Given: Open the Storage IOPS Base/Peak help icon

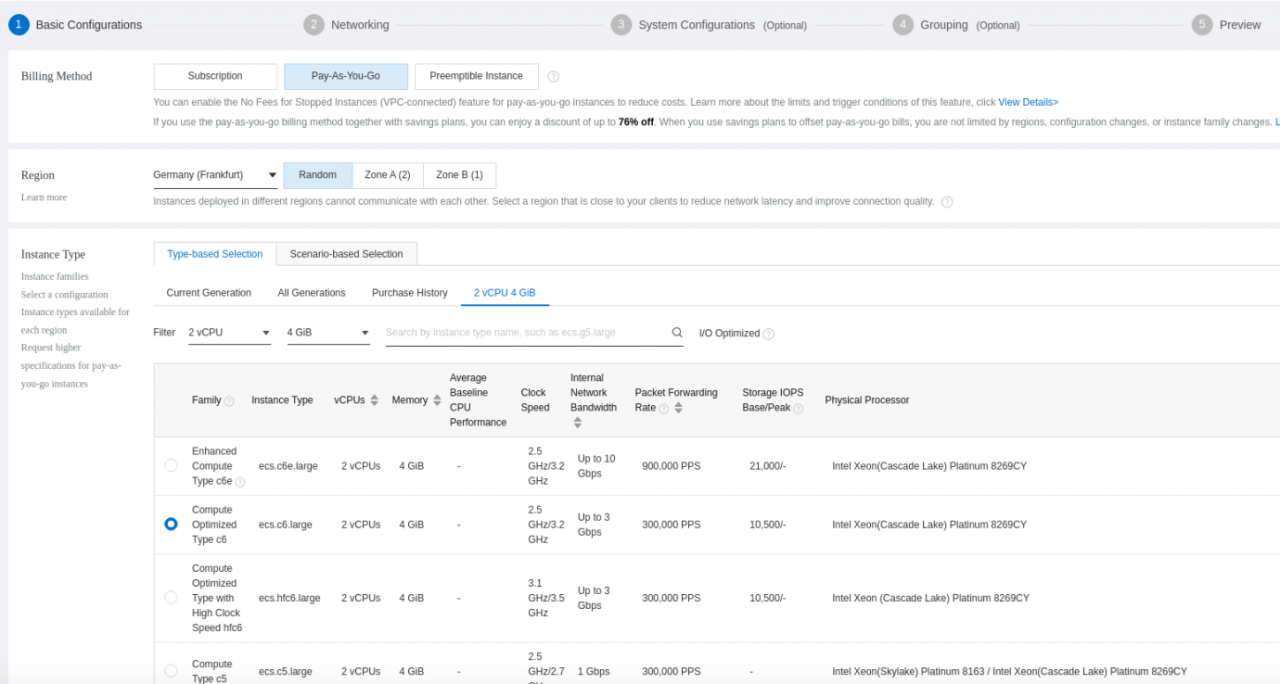Looking at the screenshot, I should [x=798, y=409].
